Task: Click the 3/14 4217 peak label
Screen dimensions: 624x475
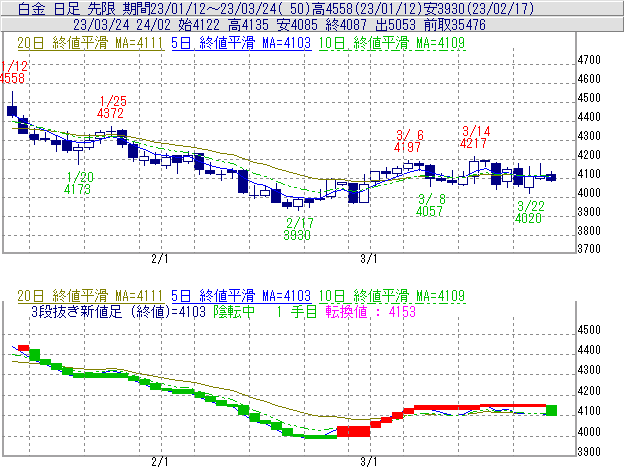Action: point(475,137)
